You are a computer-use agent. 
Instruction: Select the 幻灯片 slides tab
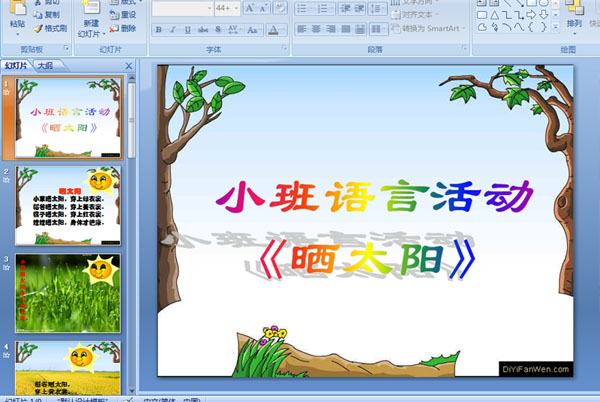(17, 66)
